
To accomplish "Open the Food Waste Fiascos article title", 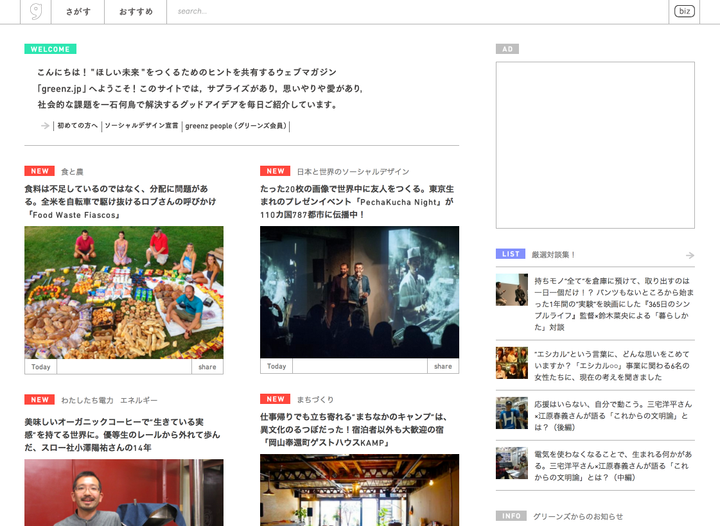I will coord(120,201).
